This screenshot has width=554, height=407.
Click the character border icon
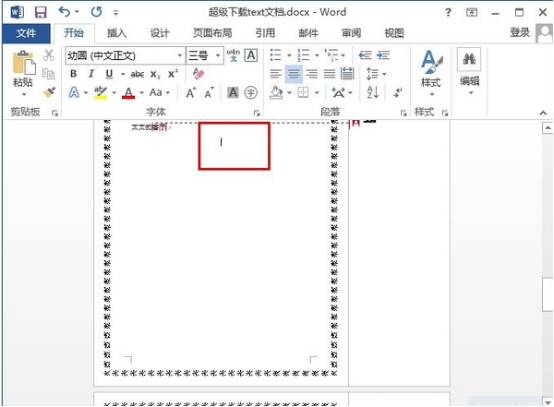click(251, 55)
